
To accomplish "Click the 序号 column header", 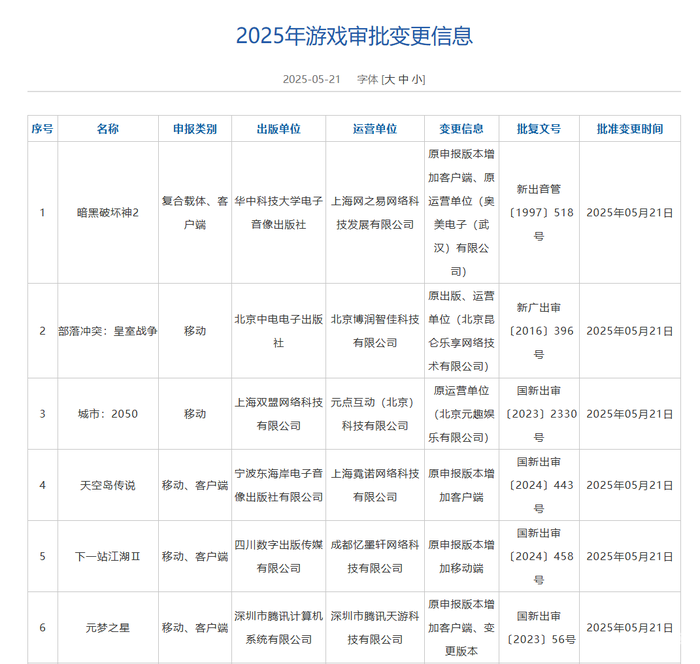I will pos(42,129).
